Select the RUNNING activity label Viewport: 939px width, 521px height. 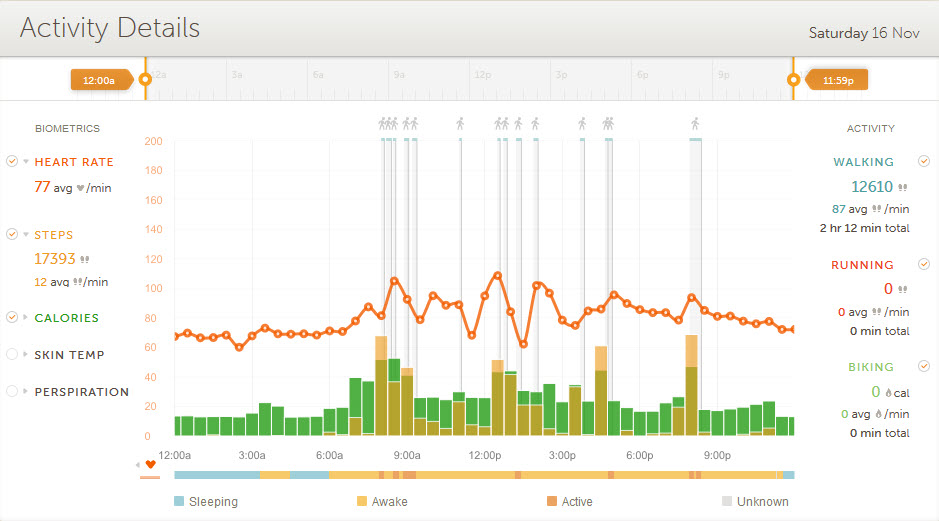[862, 265]
